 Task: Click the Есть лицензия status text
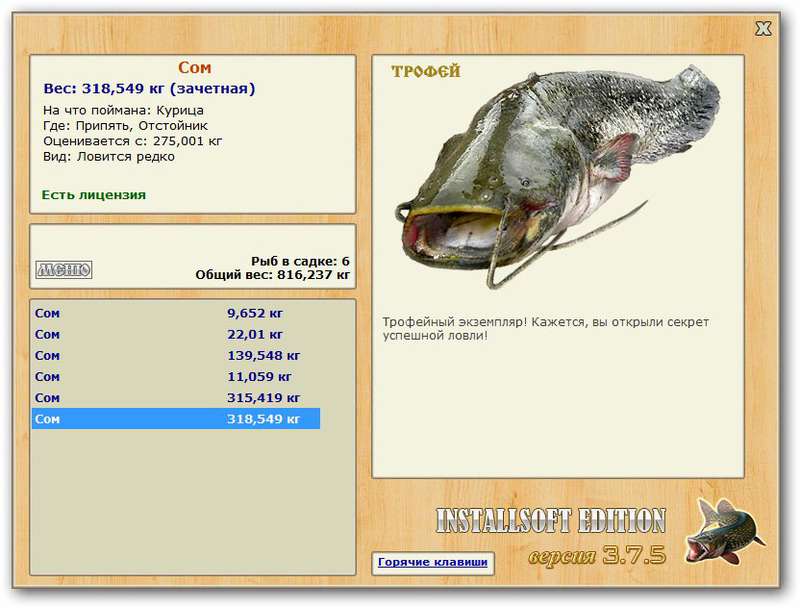94,194
